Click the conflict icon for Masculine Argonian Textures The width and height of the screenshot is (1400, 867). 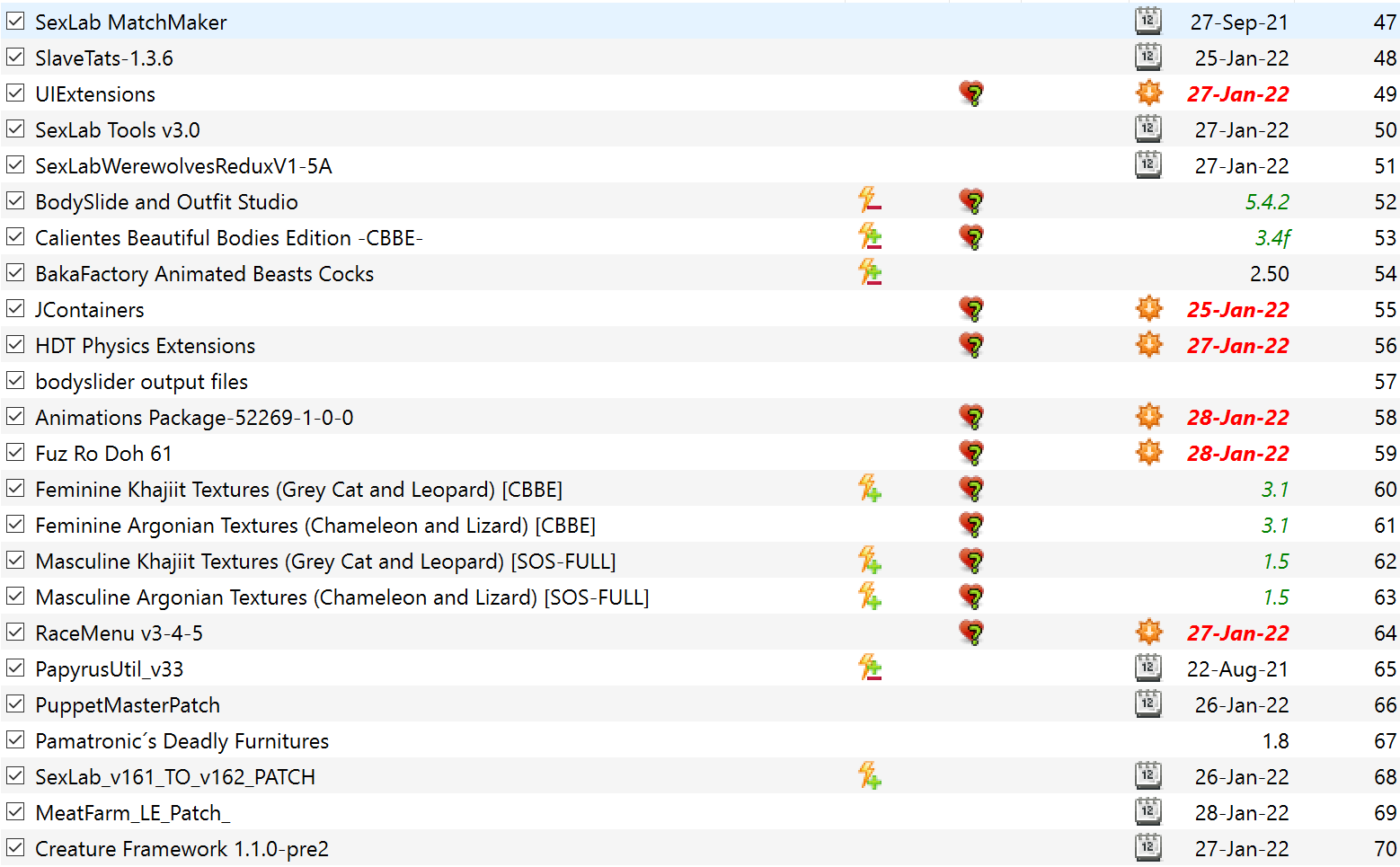pyautogui.click(x=869, y=595)
